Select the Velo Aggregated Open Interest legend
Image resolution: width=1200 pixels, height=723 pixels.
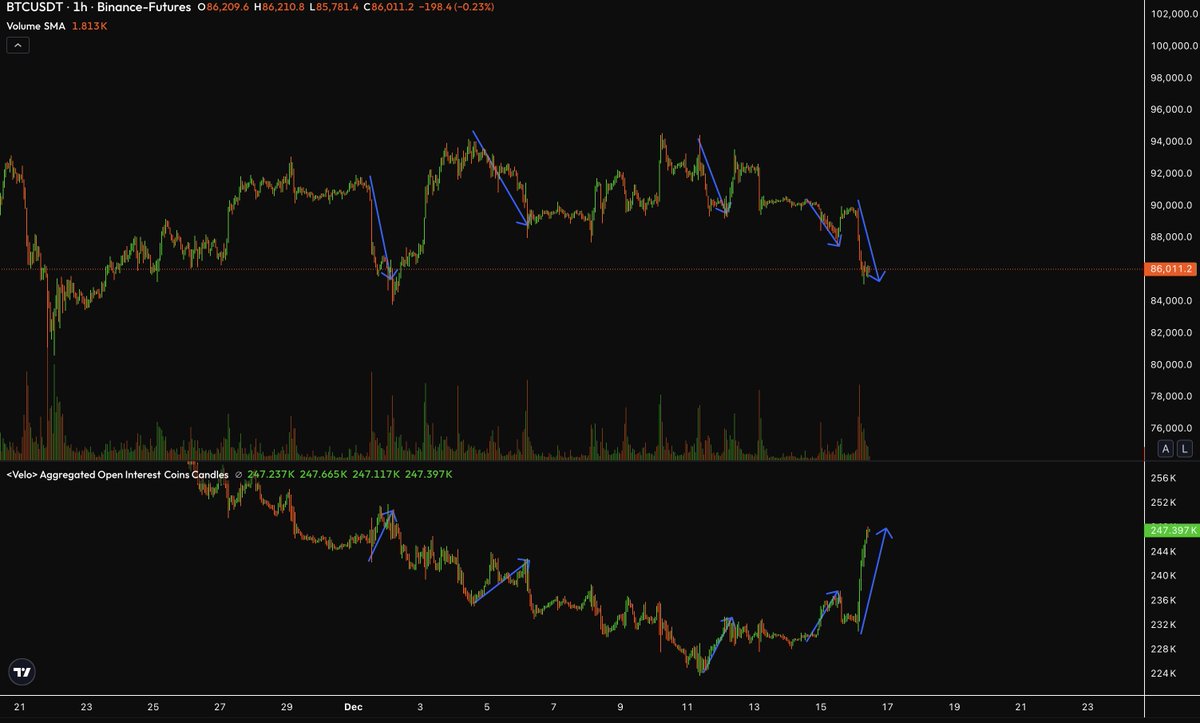(x=118, y=474)
